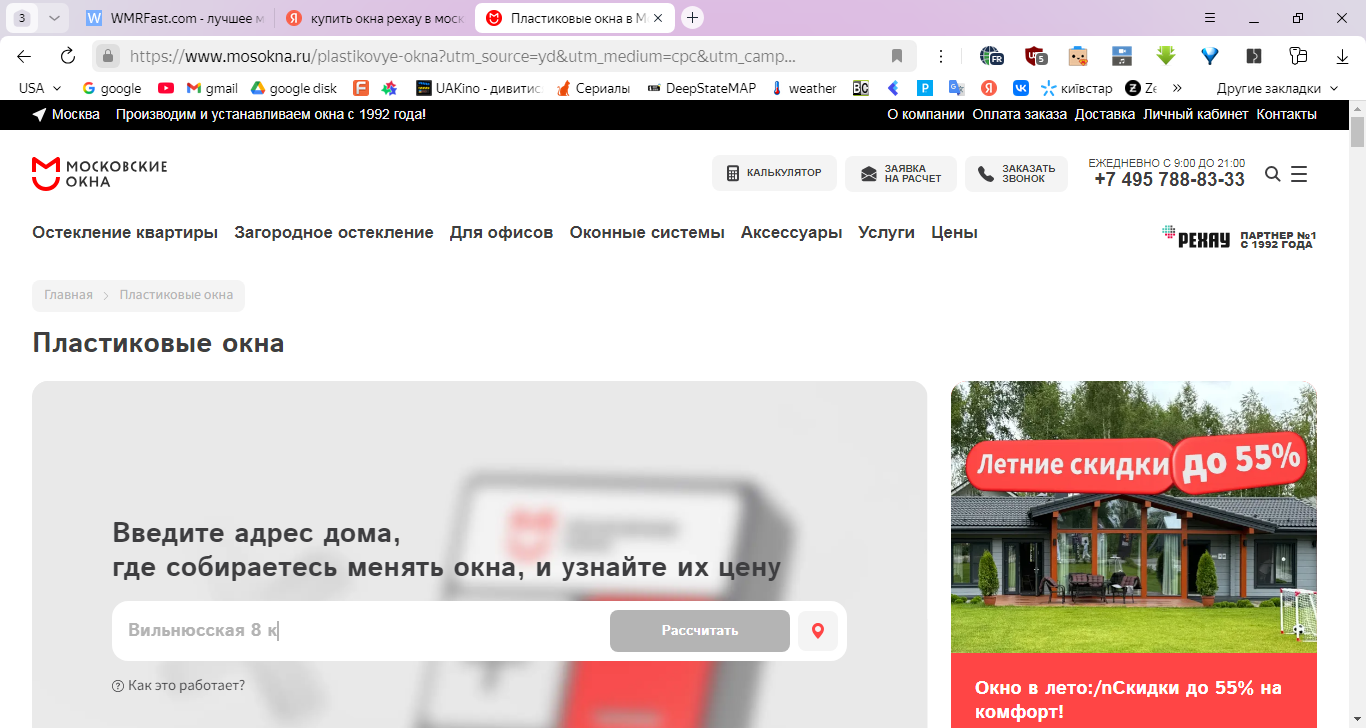Click the page vertical scrollbar thumb
This screenshot has height=728, width=1366.
pos(1357,131)
